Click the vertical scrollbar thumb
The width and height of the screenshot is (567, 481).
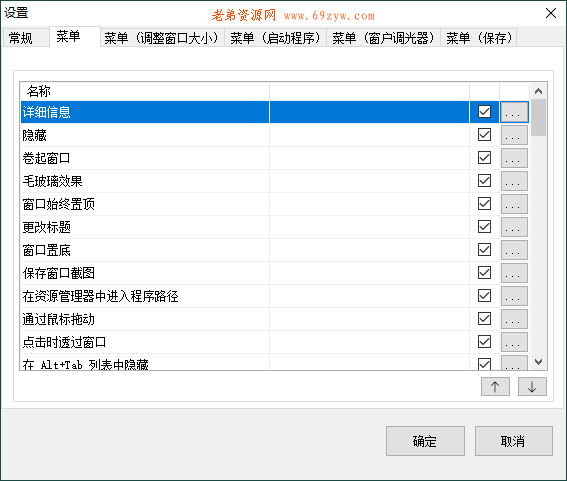[x=538, y=118]
